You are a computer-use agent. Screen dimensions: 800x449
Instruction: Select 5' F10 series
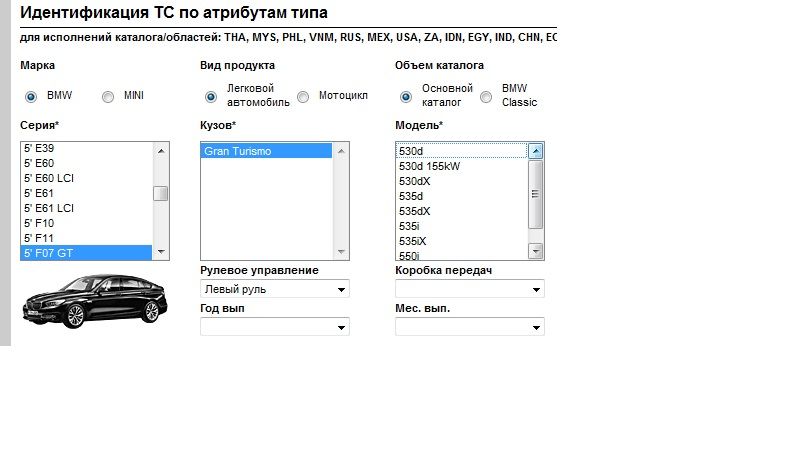pos(86,223)
